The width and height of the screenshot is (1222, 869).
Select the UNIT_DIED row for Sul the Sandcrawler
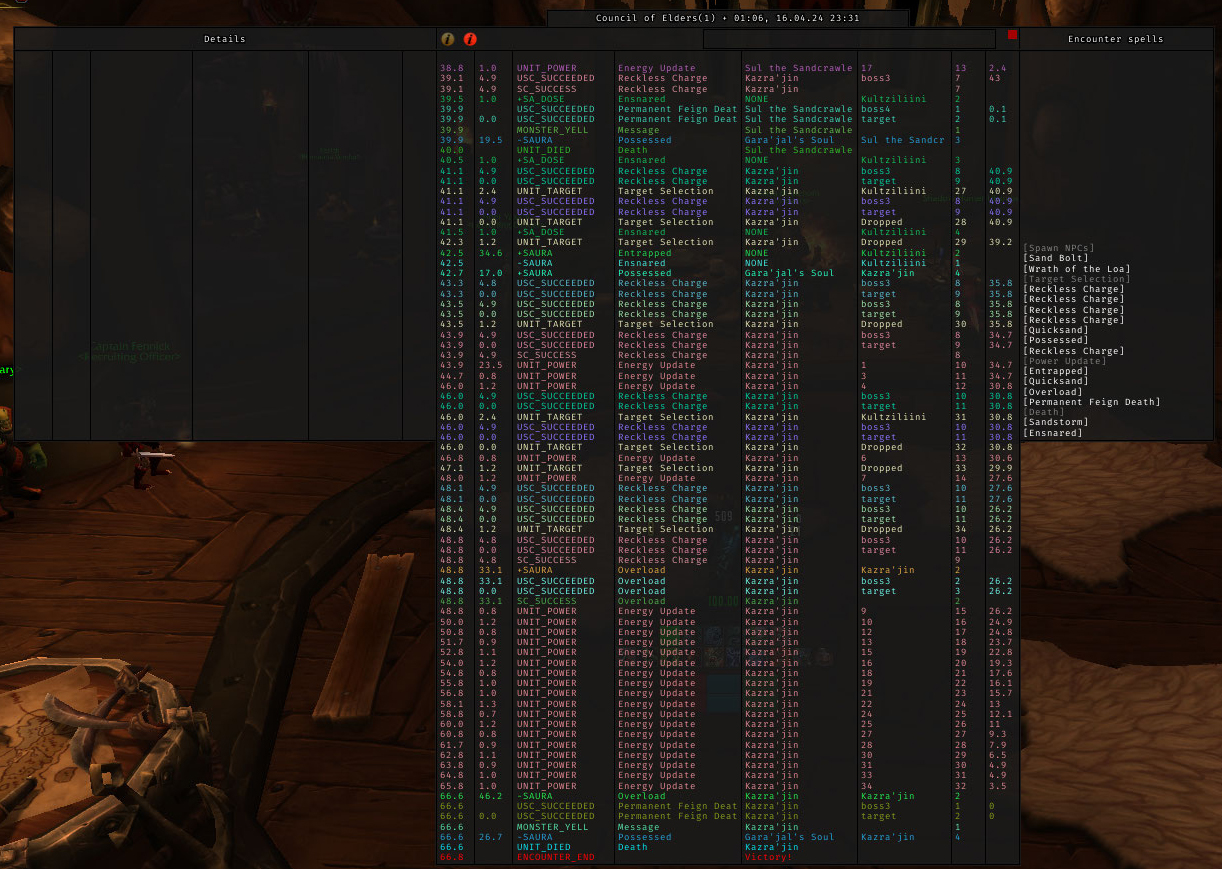[x=543, y=150]
